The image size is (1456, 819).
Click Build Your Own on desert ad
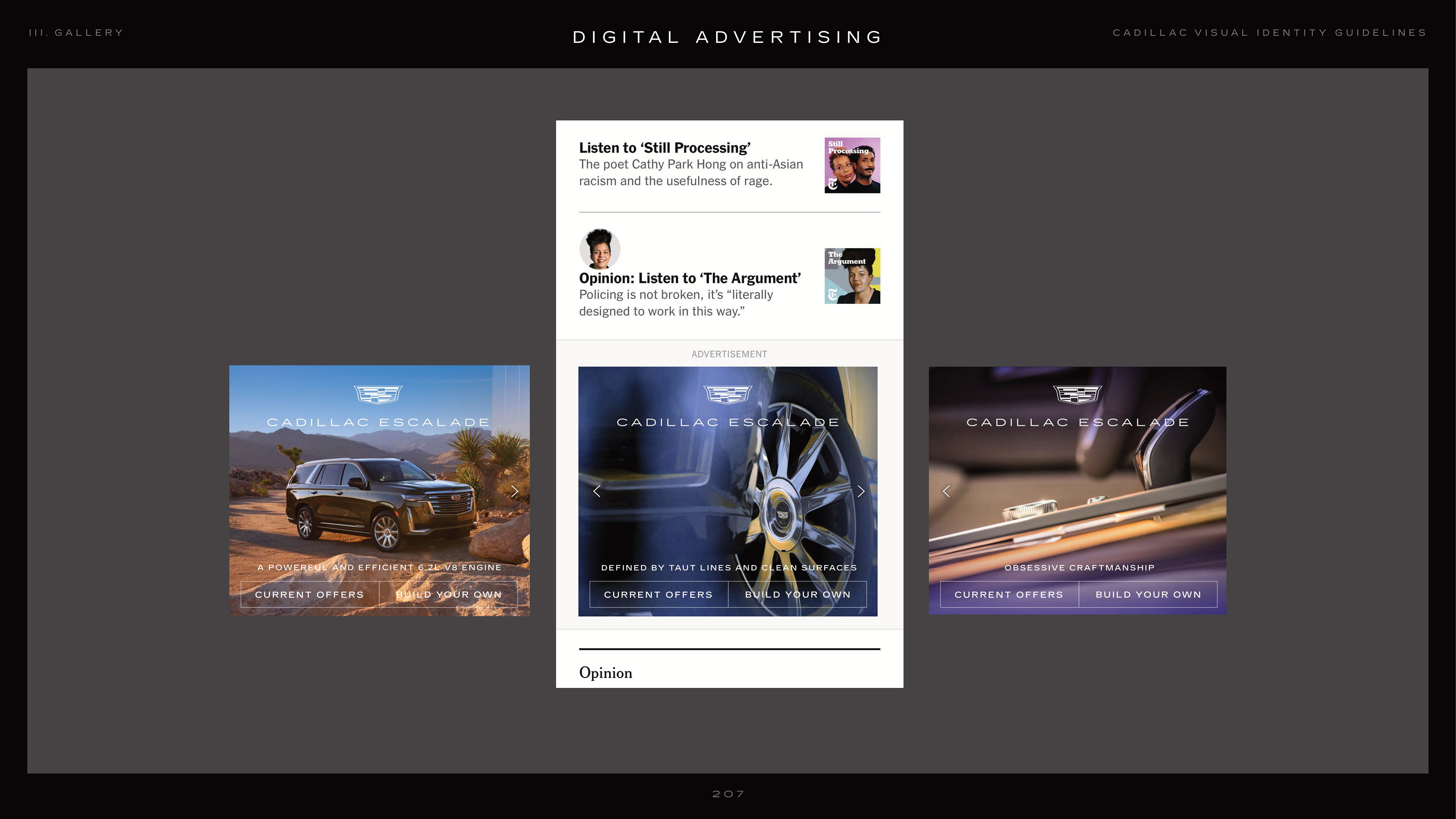[x=449, y=595]
